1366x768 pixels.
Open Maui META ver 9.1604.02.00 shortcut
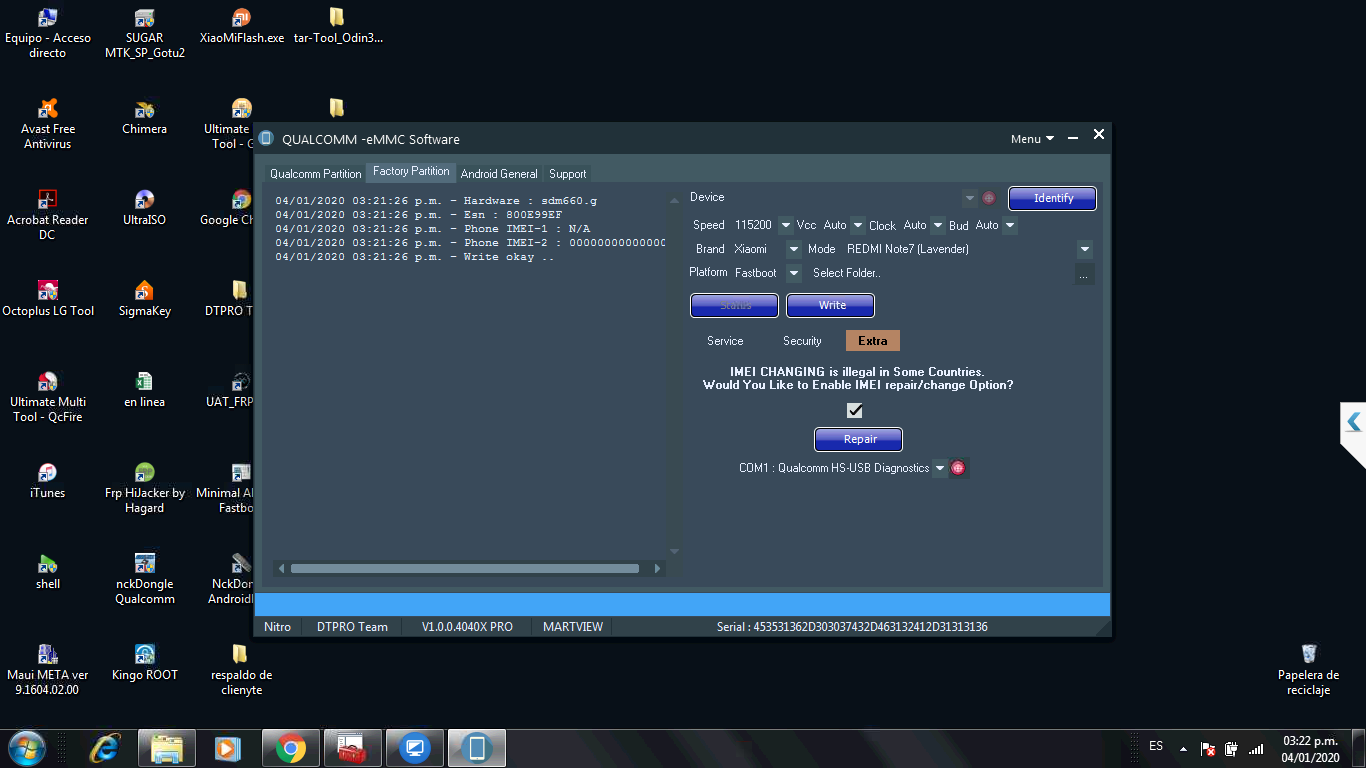point(48,670)
